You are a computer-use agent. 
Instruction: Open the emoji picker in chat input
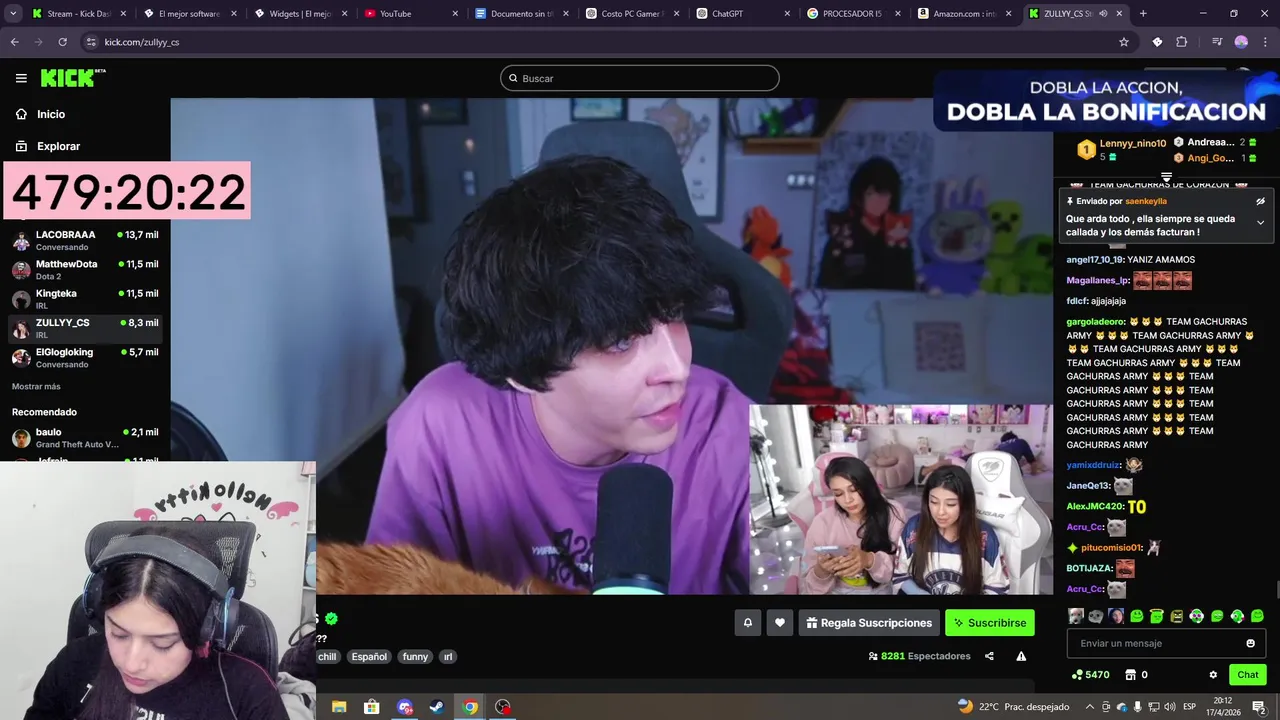(1250, 643)
